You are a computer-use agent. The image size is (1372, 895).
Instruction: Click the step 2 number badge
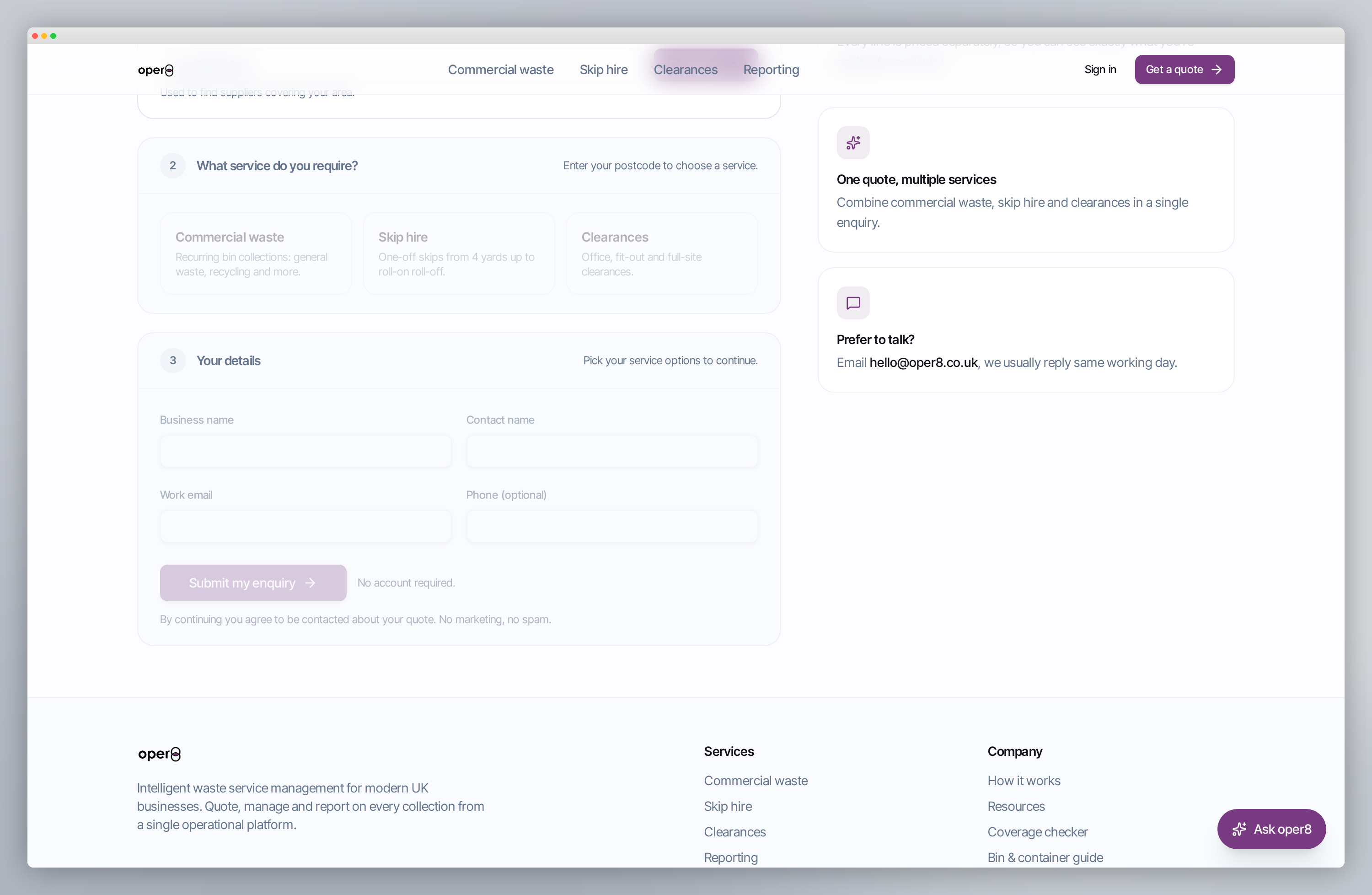pyautogui.click(x=172, y=166)
